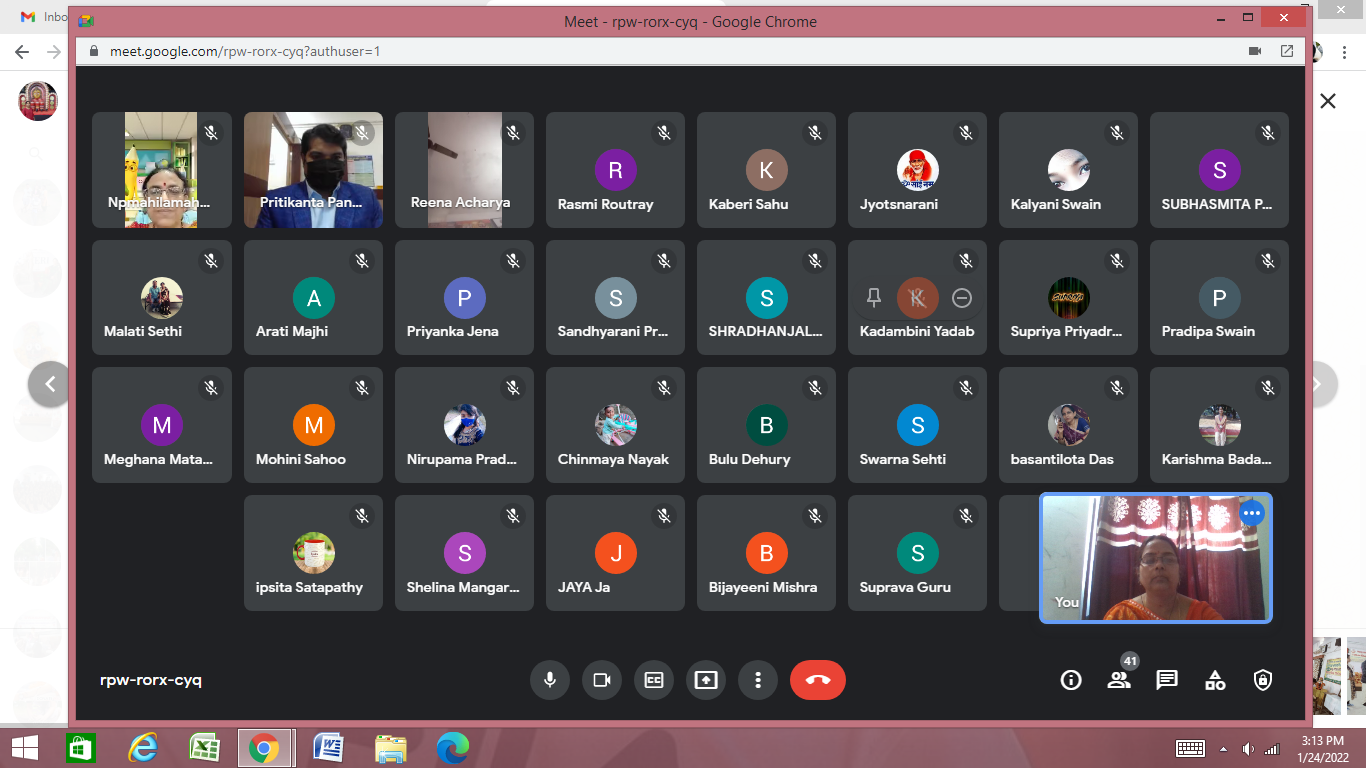Click the muted mic icon on Malati Sethi
Screen dimensions: 1366x768
point(211,260)
